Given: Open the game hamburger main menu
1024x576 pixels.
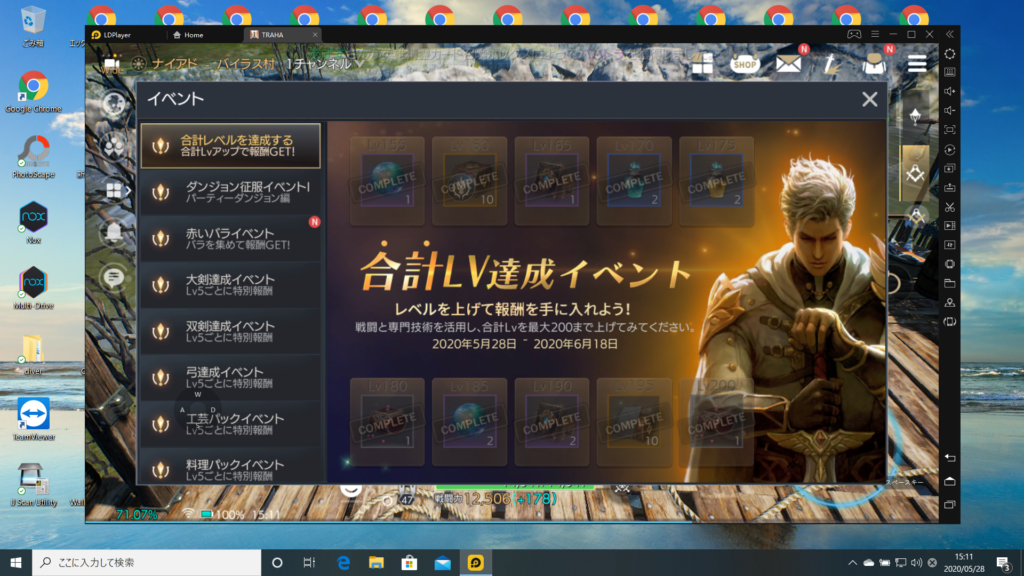Looking at the screenshot, I should pos(916,64).
